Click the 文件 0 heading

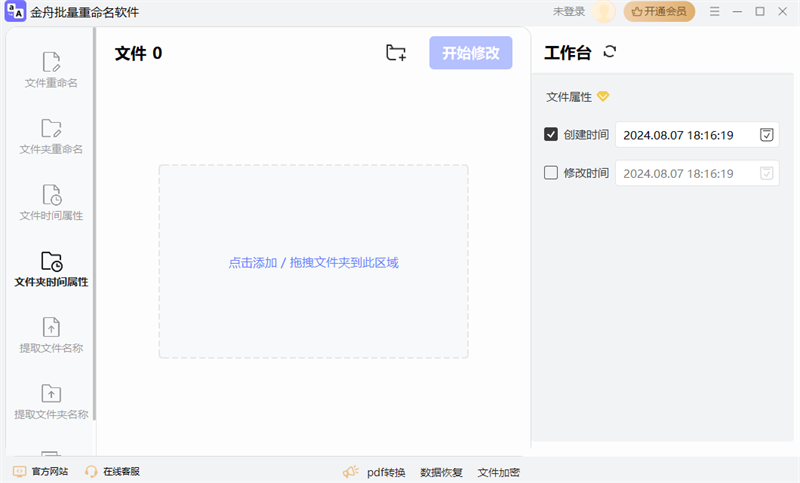tap(138, 53)
